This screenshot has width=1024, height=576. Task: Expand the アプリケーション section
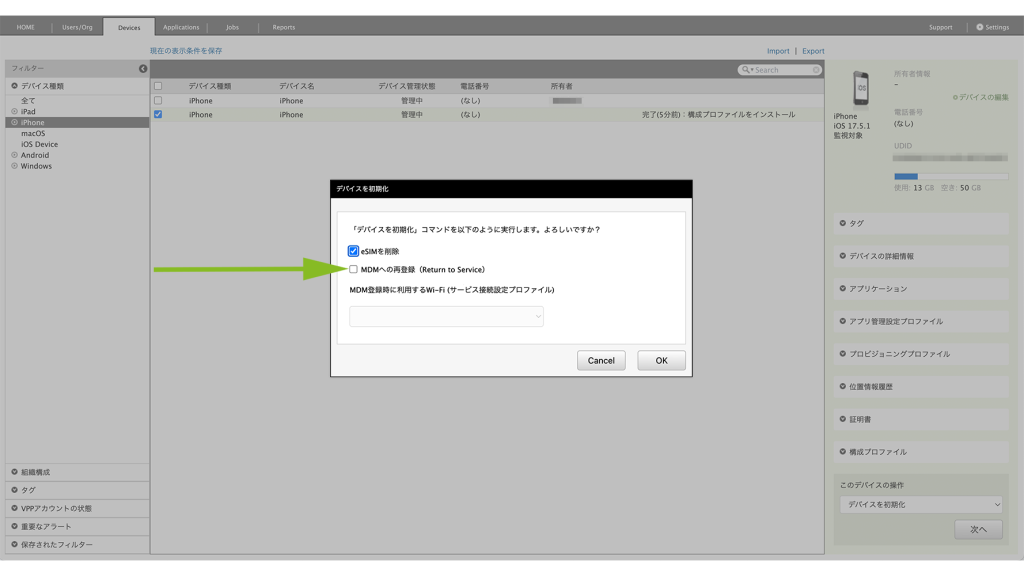tap(921, 289)
